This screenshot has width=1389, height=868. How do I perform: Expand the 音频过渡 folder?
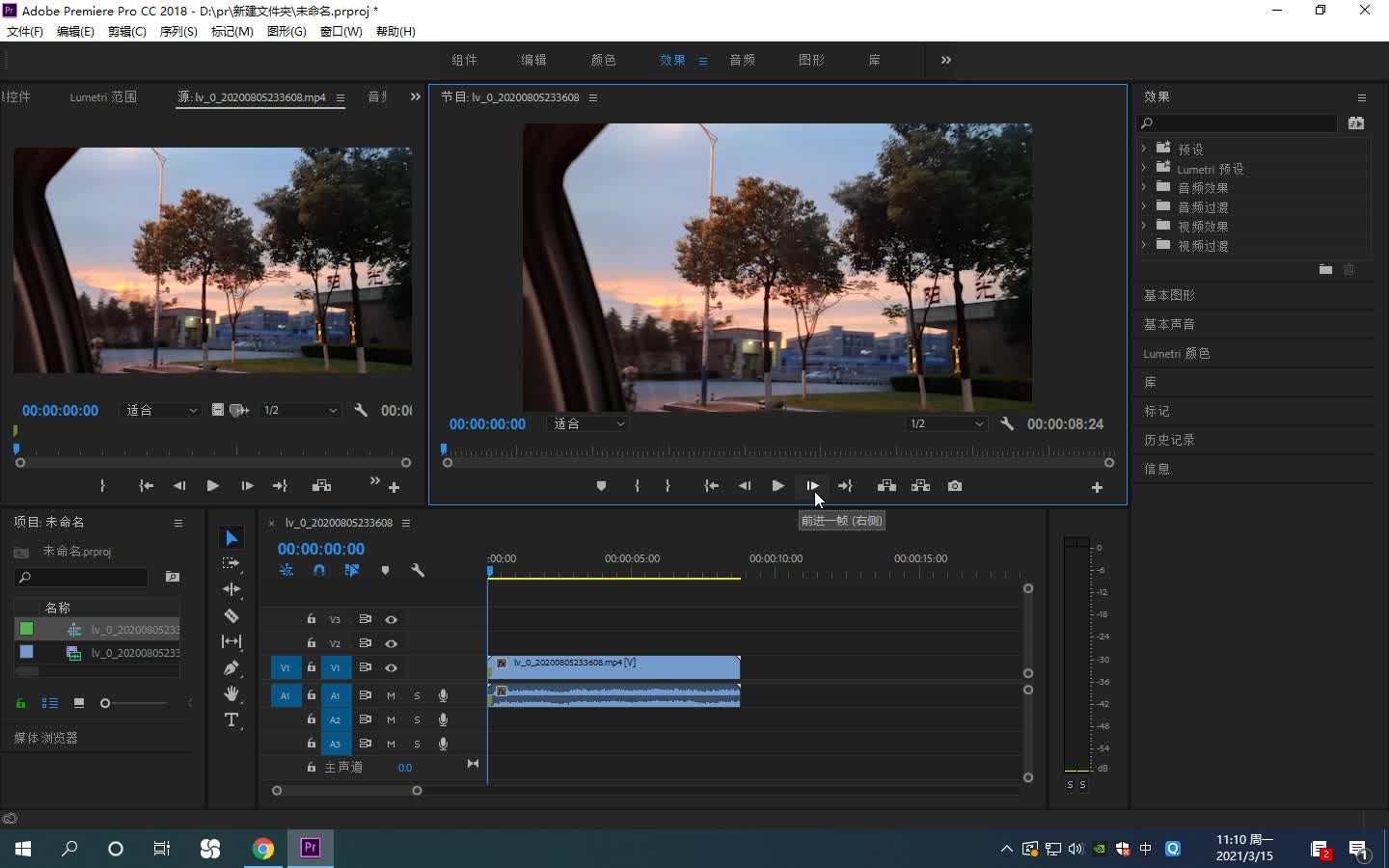tap(1144, 206)
